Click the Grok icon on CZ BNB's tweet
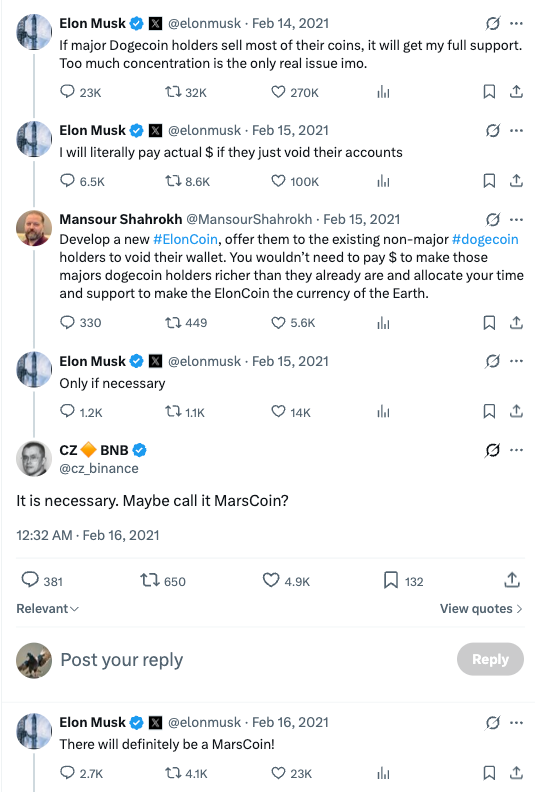The height and width of the screenshot is (792, 535). coord(493,450)
